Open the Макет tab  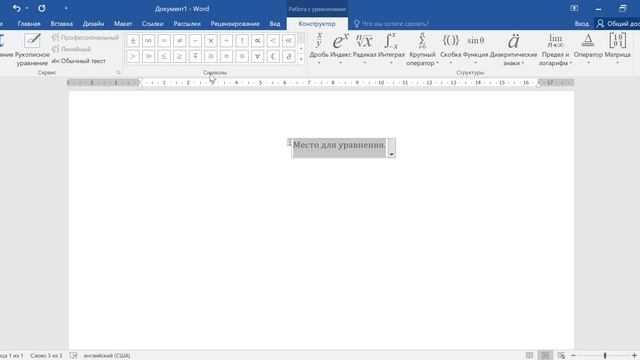pos(123,24)
